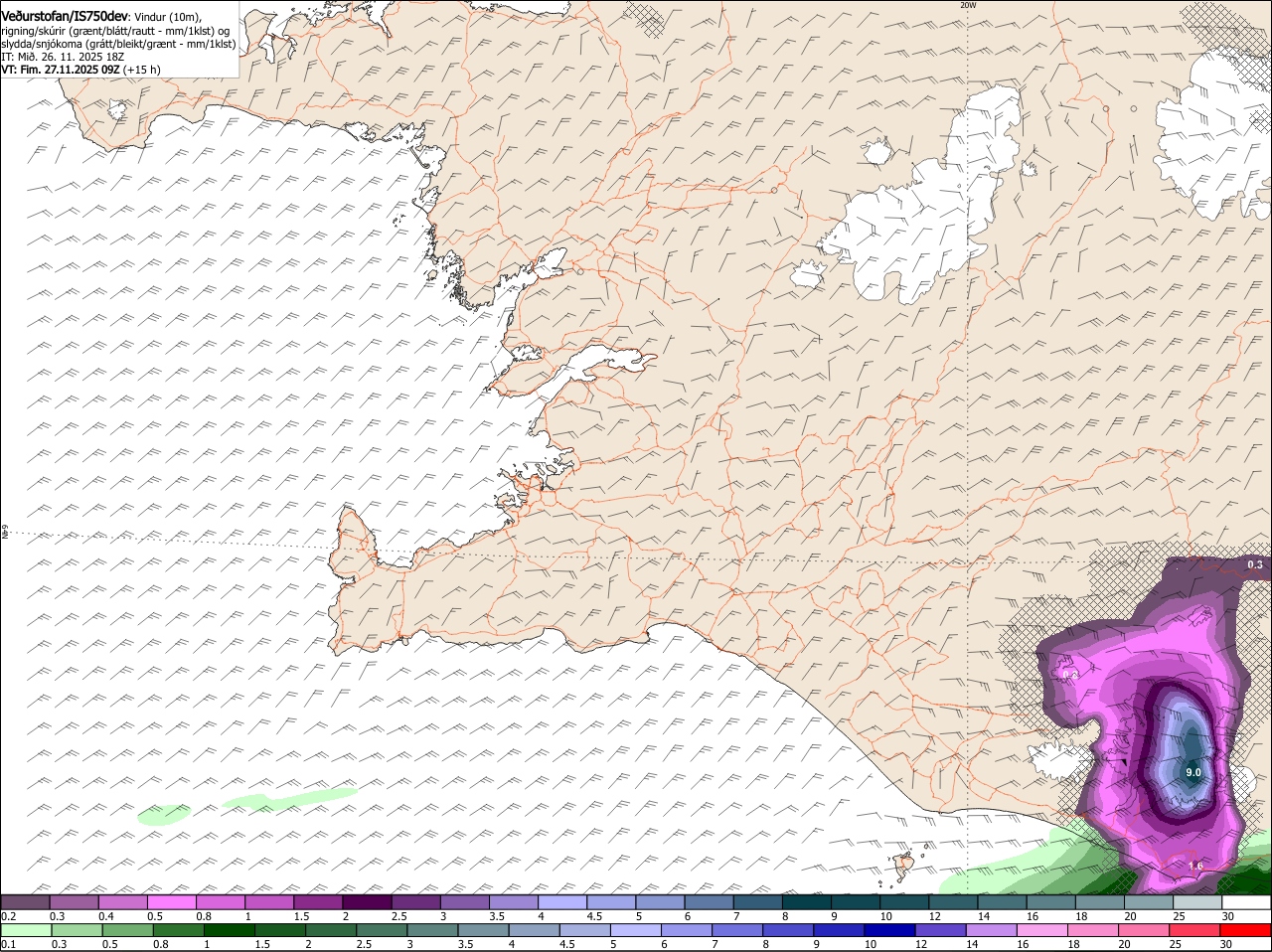This screenshot has width=1272, height=952.
Task: Click the Veðurstofan/IS750dev title text
Action: click(x=65, y=16)
